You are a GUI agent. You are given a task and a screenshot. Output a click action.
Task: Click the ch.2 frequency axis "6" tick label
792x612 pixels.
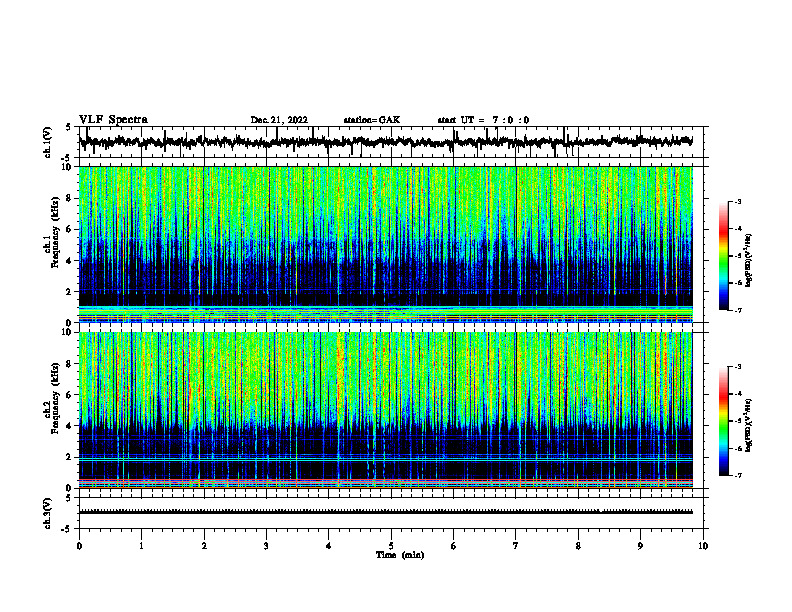pos(69,395)
